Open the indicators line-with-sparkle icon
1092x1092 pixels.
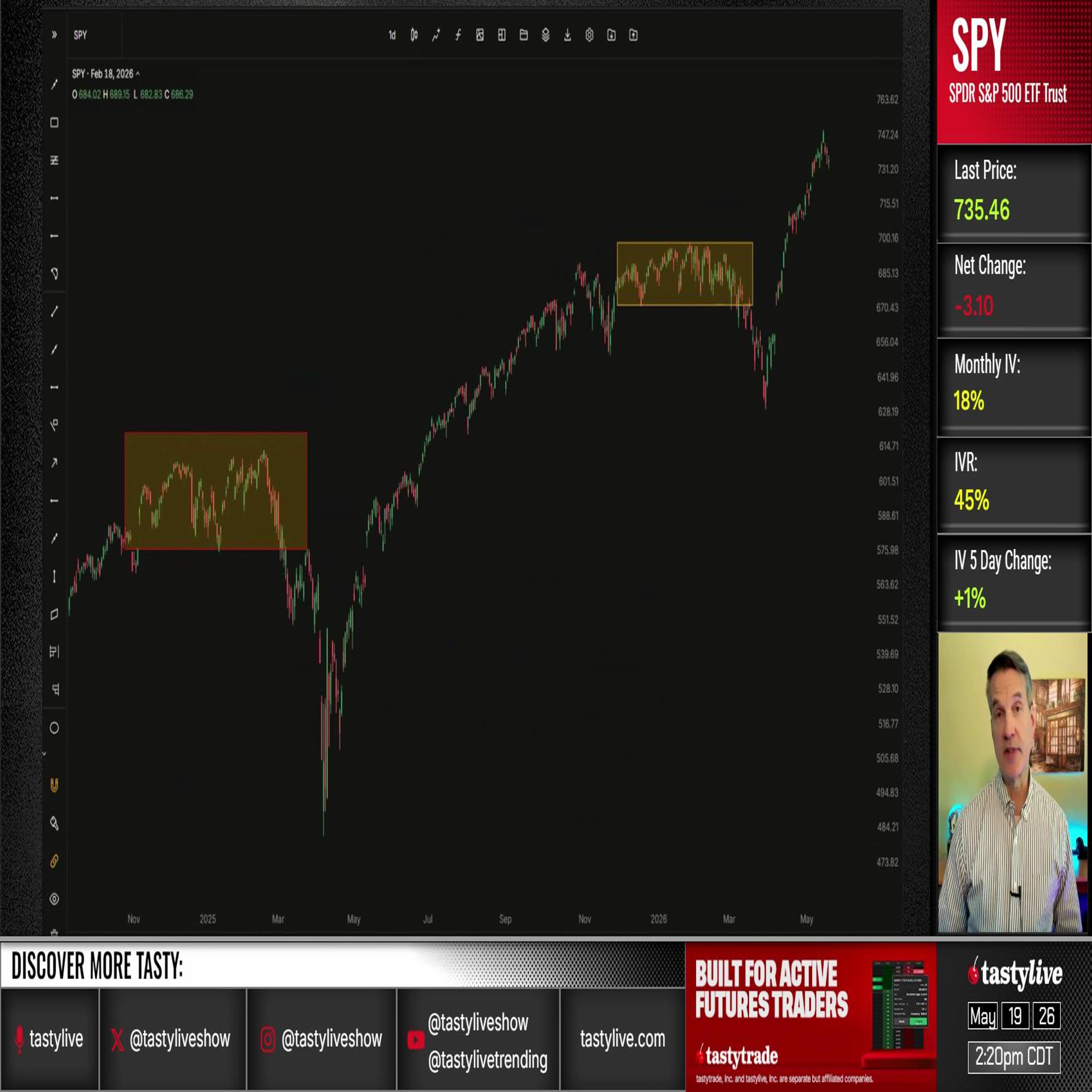436,35
